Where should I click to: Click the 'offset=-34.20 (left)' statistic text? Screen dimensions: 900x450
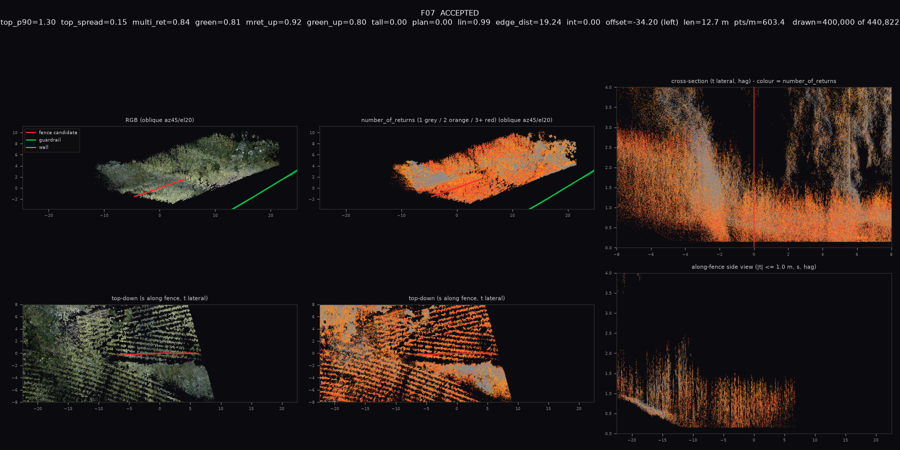coord(642,22)
